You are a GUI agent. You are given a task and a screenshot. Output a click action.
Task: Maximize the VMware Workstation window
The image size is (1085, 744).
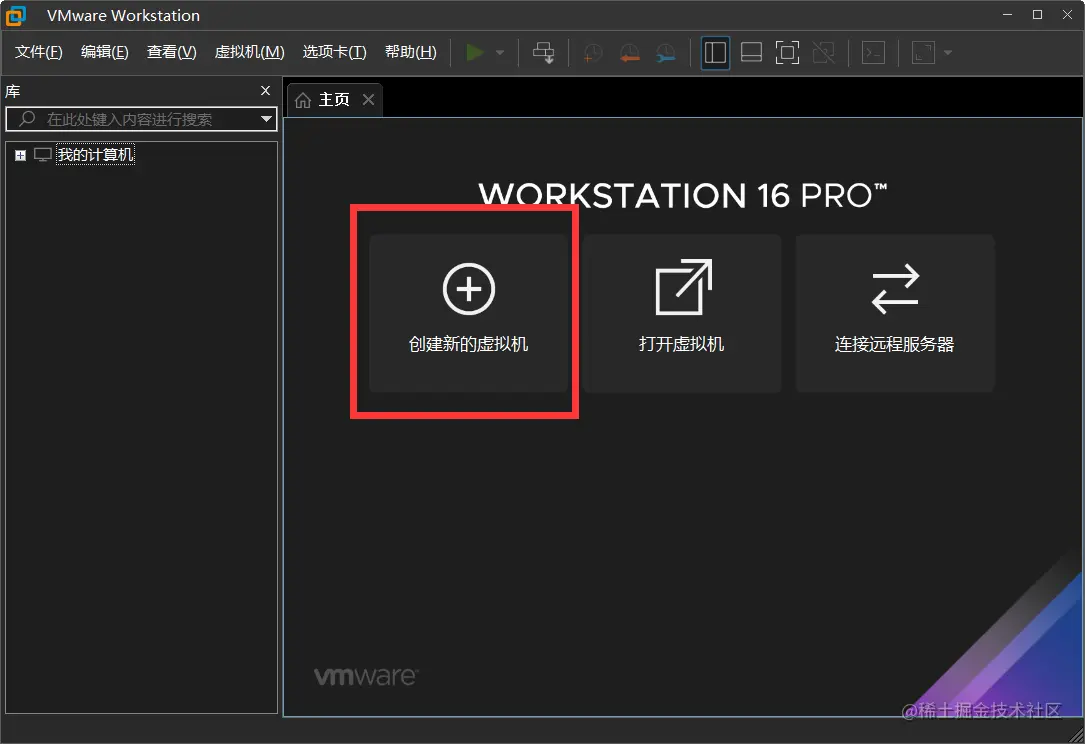click(x=1037, y=15)
